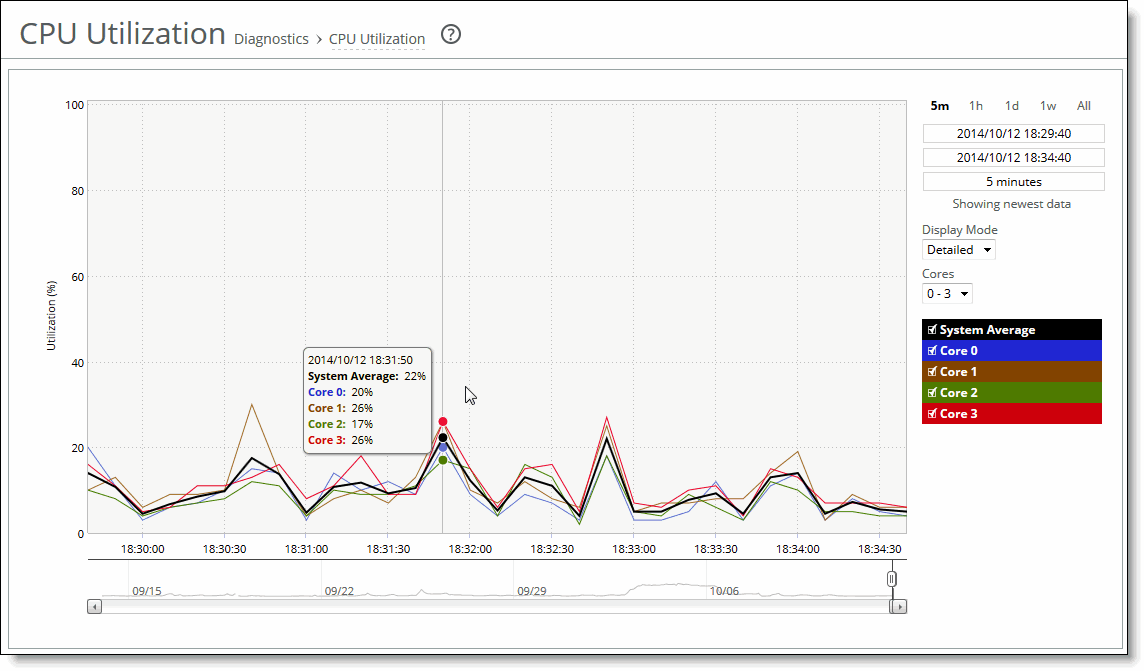Select the 1w range option
This screenshot has width=1144, height=671.
tap(1048, 105)
